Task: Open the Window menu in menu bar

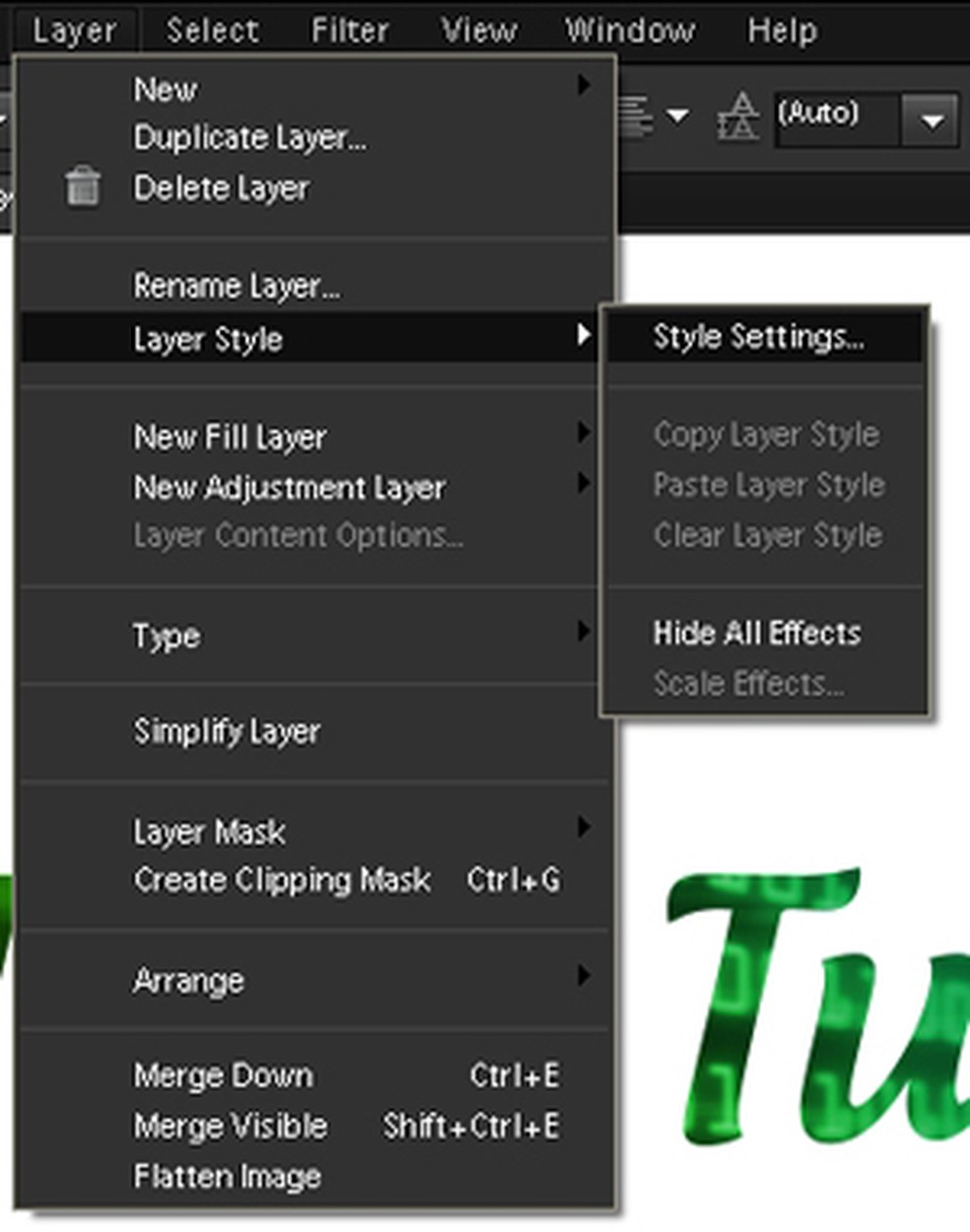Action: point(629,31)
